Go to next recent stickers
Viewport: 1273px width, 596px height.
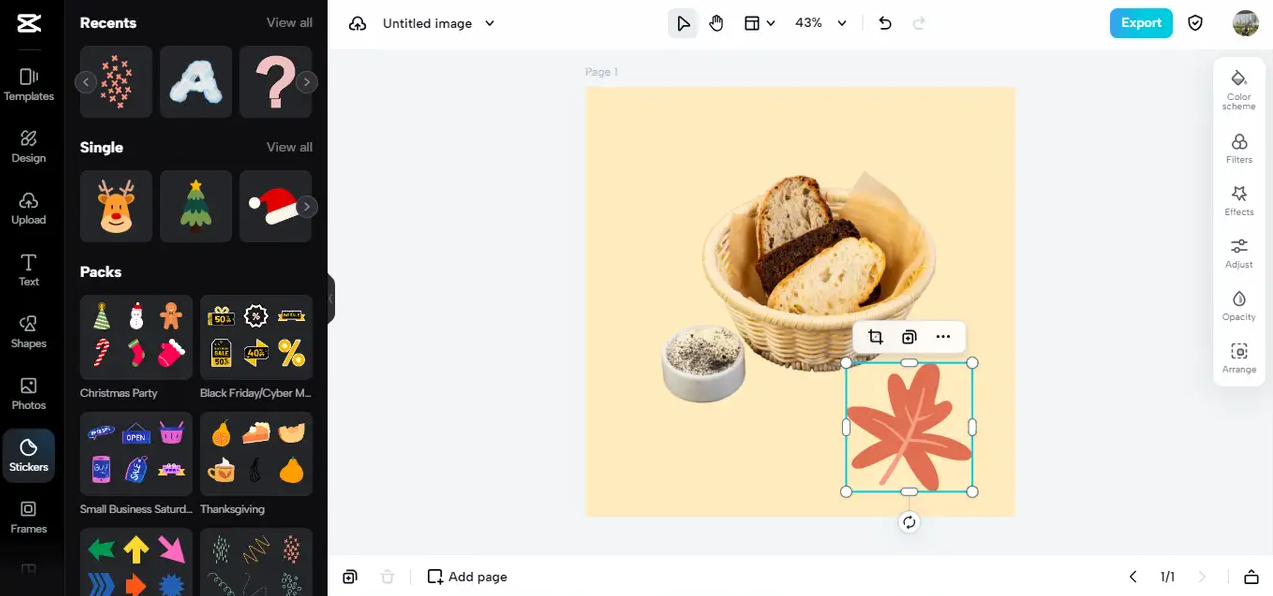pyautogui.click(x=307, y=82)
